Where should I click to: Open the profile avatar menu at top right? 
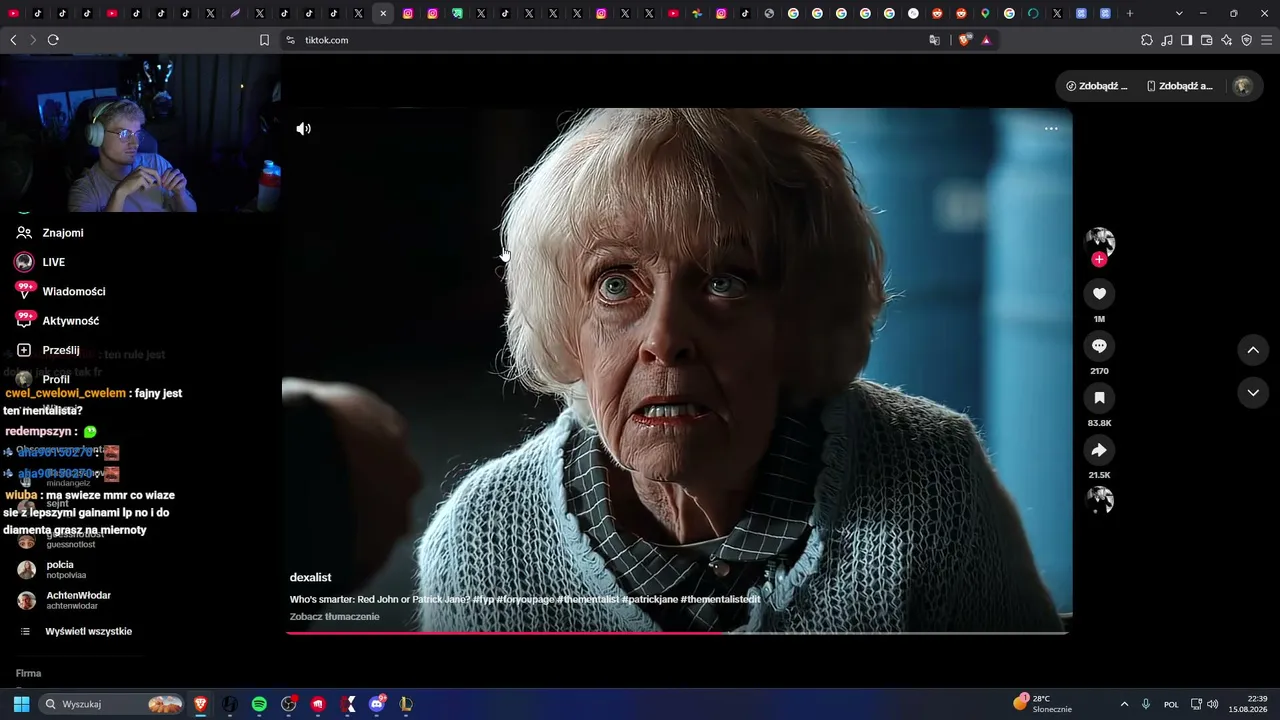[1243, 86]
